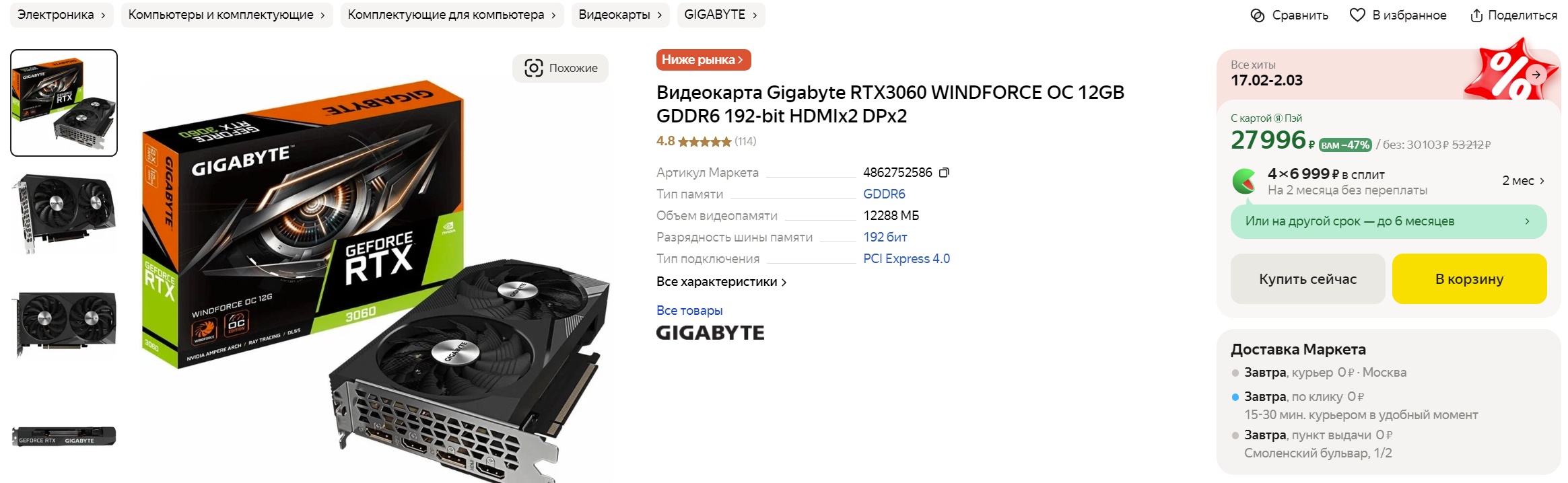Click the Split payment green icon
Screen dimensions: 1568x483
pyautogui.click(x=1244, y=182)
